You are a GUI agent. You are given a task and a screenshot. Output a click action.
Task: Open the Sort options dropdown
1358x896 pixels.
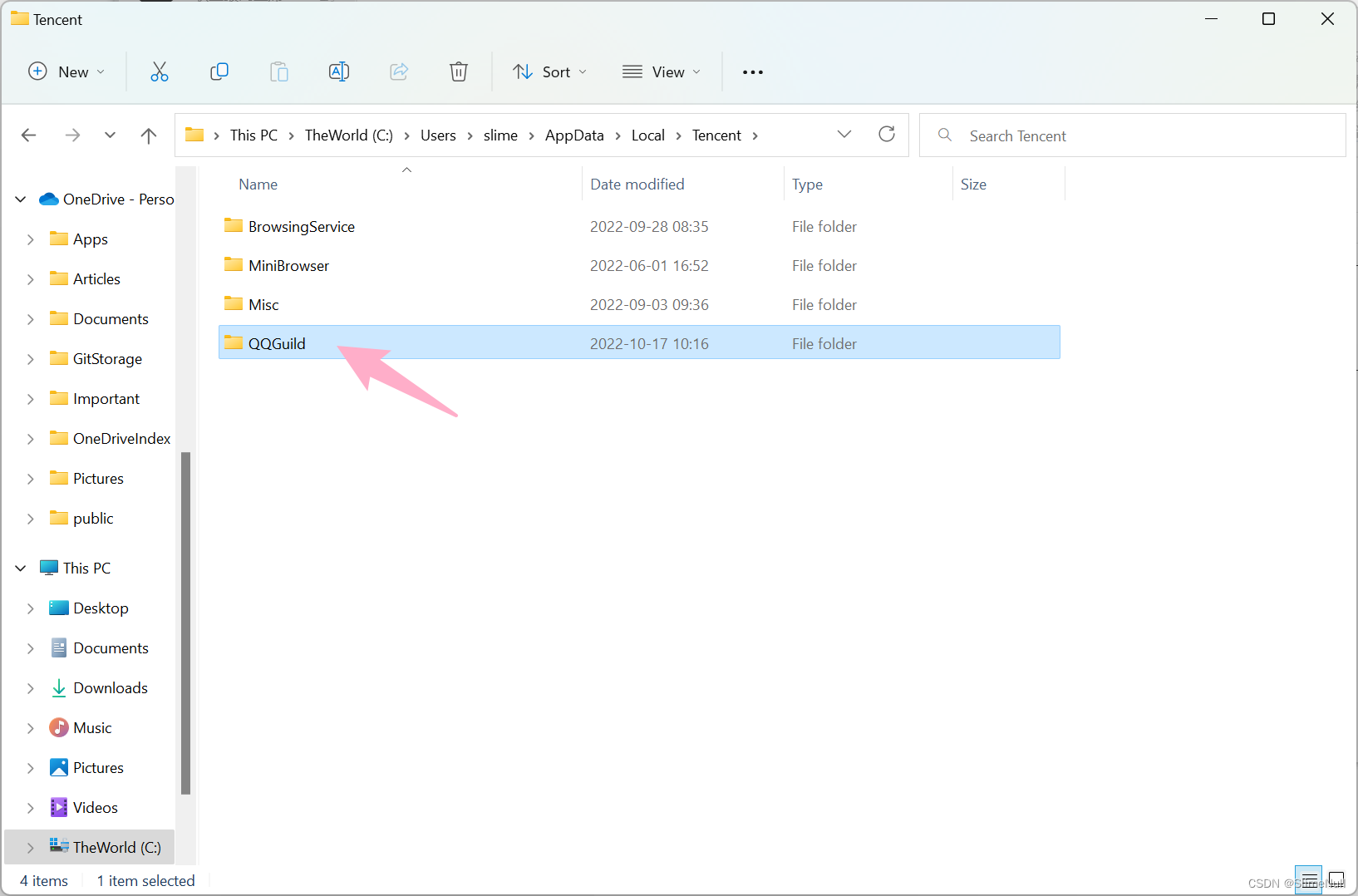[550, 72]
